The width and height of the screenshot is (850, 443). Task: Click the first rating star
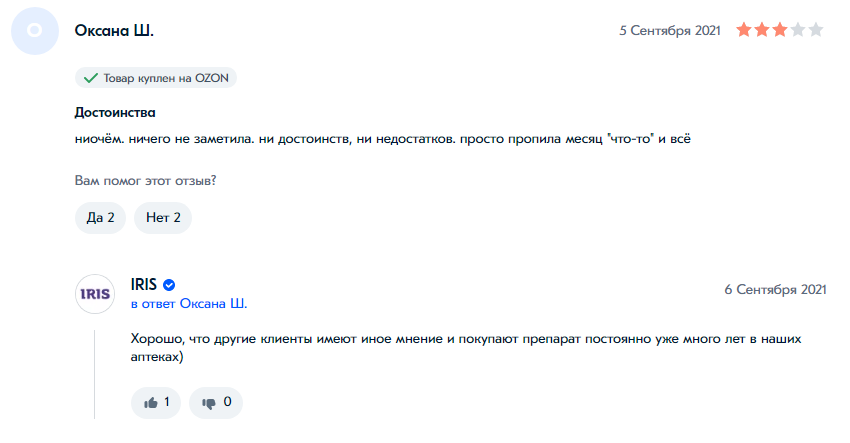coord(744,31)
